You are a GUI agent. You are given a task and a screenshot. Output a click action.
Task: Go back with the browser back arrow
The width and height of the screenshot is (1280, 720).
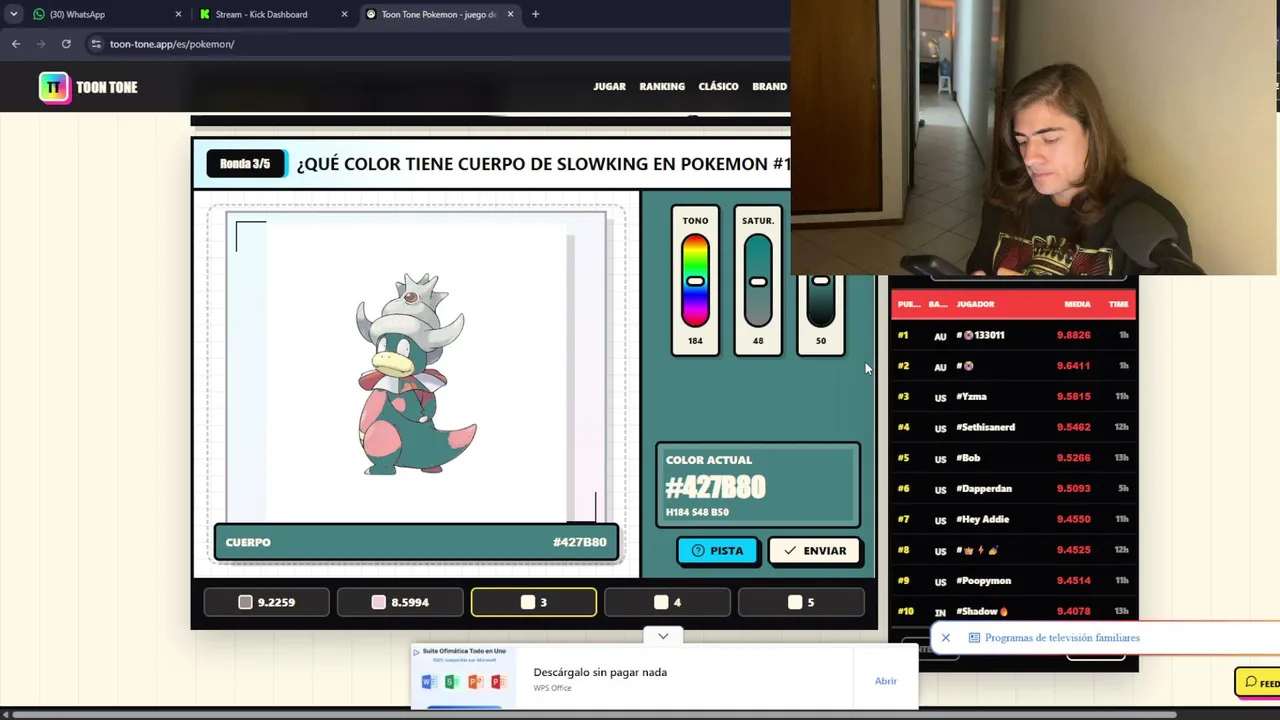click(16, 44)
